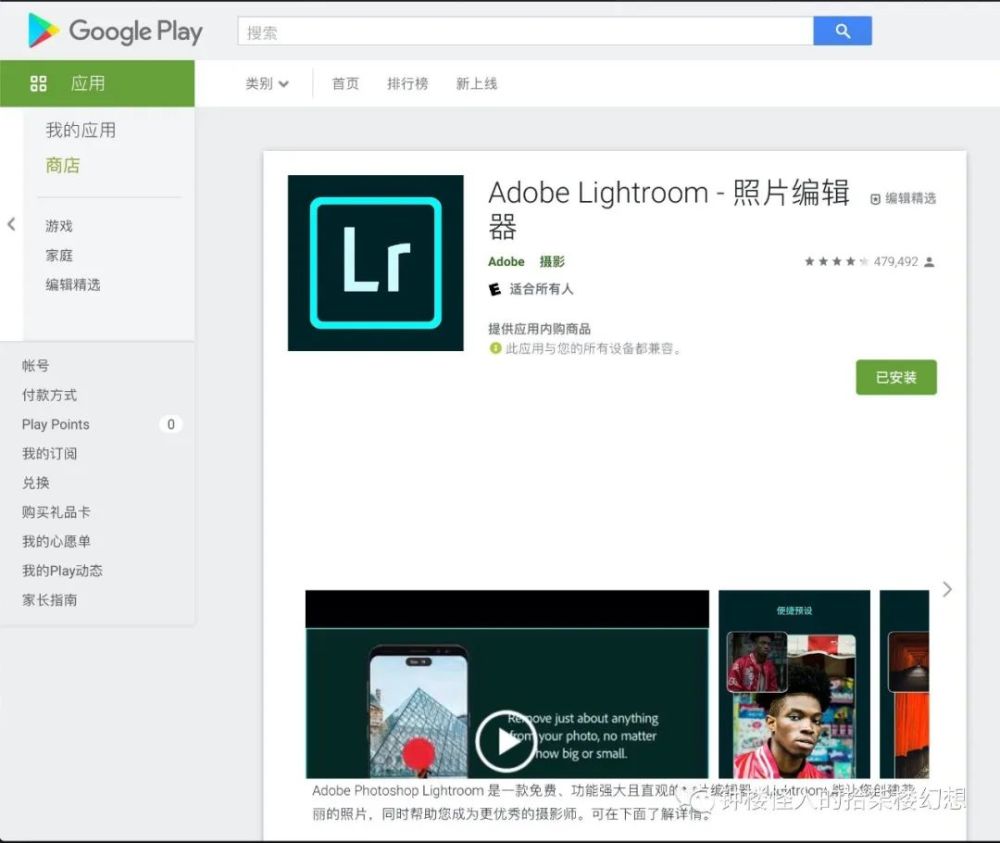Click the green 已安装 installed button
The width and height of the screenshot is (1000, 843).
click(x=896, y=378)
